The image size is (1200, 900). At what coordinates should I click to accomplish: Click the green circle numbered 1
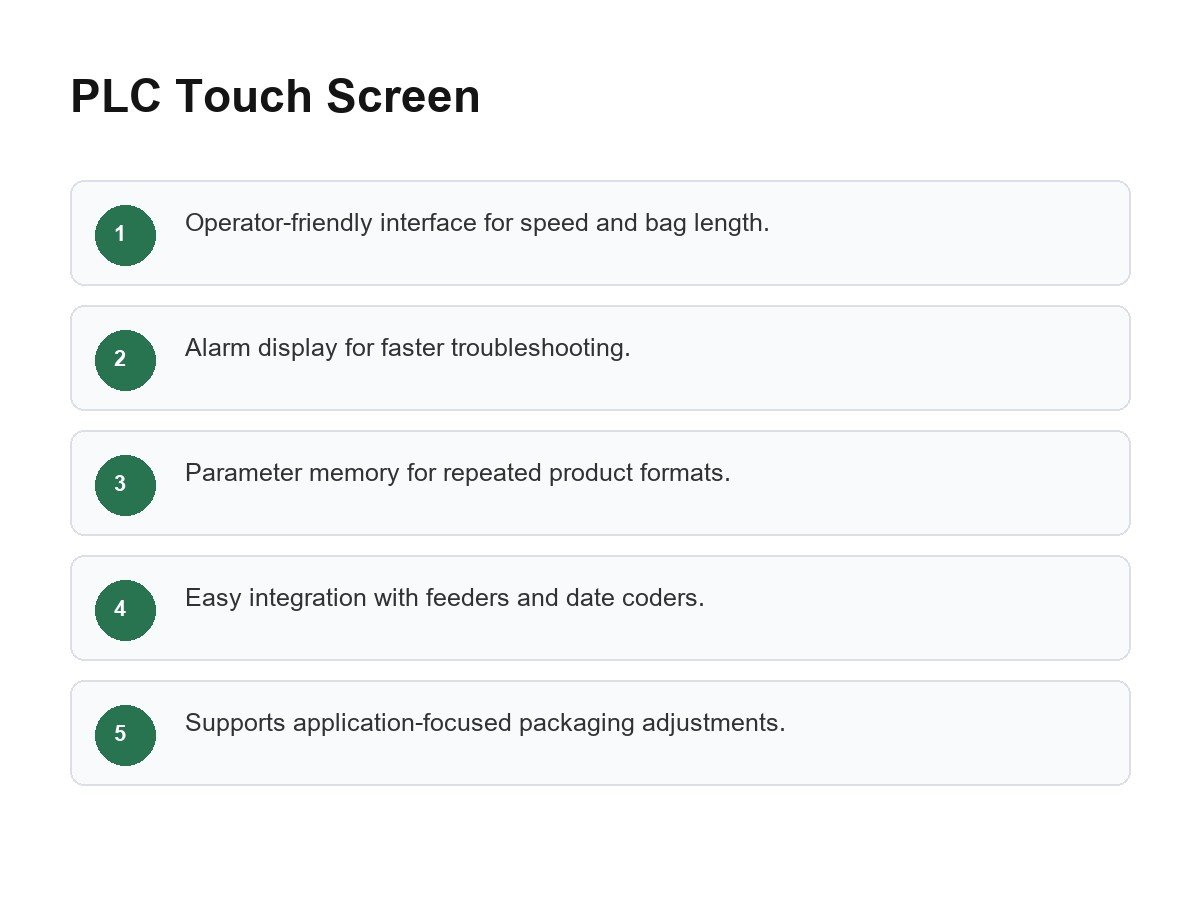(125, 235)
